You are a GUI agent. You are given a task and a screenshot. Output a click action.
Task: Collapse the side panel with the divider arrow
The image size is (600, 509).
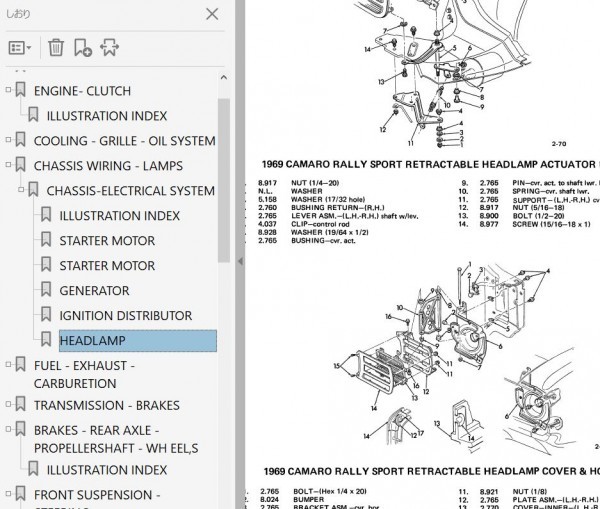coord(240,261)
